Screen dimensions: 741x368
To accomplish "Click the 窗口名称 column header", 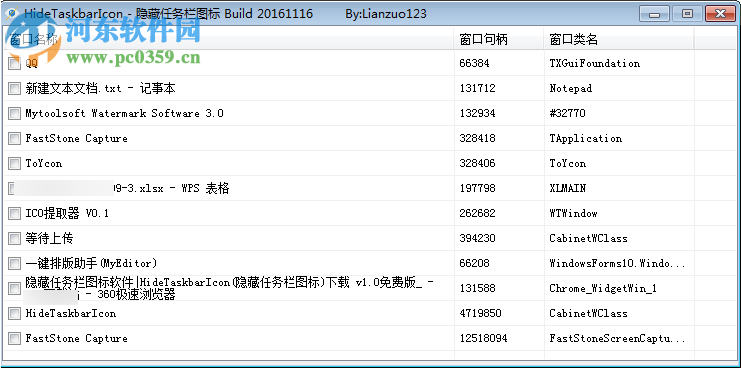I will click(x=229, y=40).
